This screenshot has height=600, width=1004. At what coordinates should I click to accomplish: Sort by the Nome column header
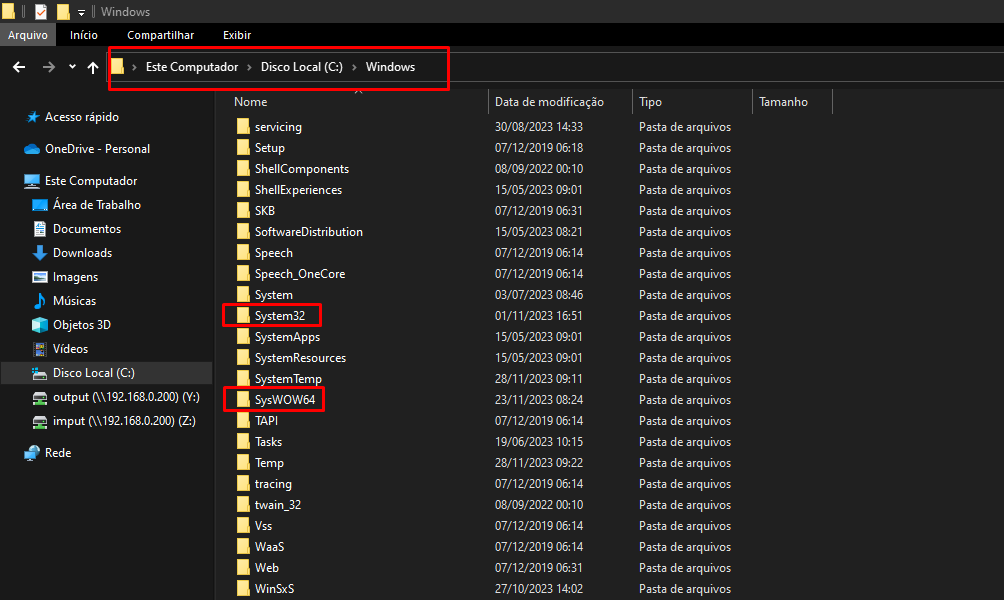(251, 102)
